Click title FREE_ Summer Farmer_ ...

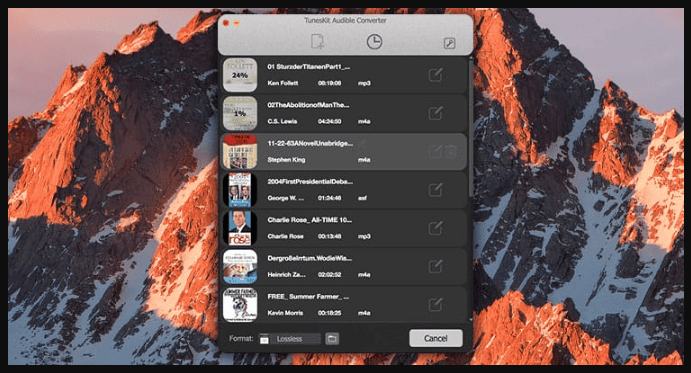tap(308, 297)
